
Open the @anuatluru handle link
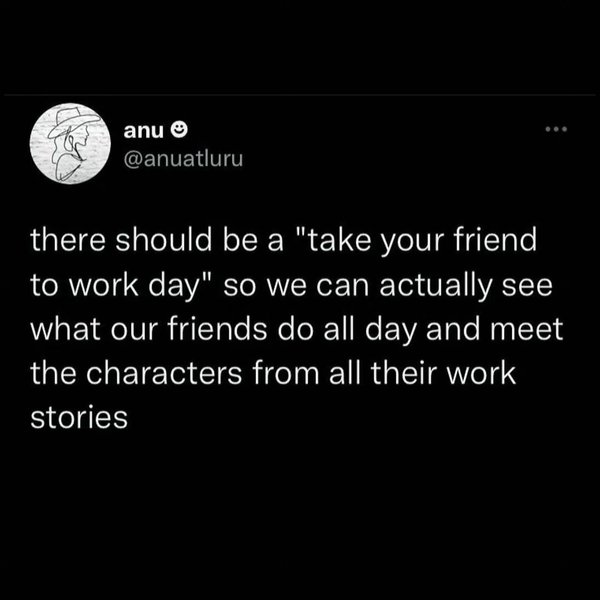pos(183,159)
